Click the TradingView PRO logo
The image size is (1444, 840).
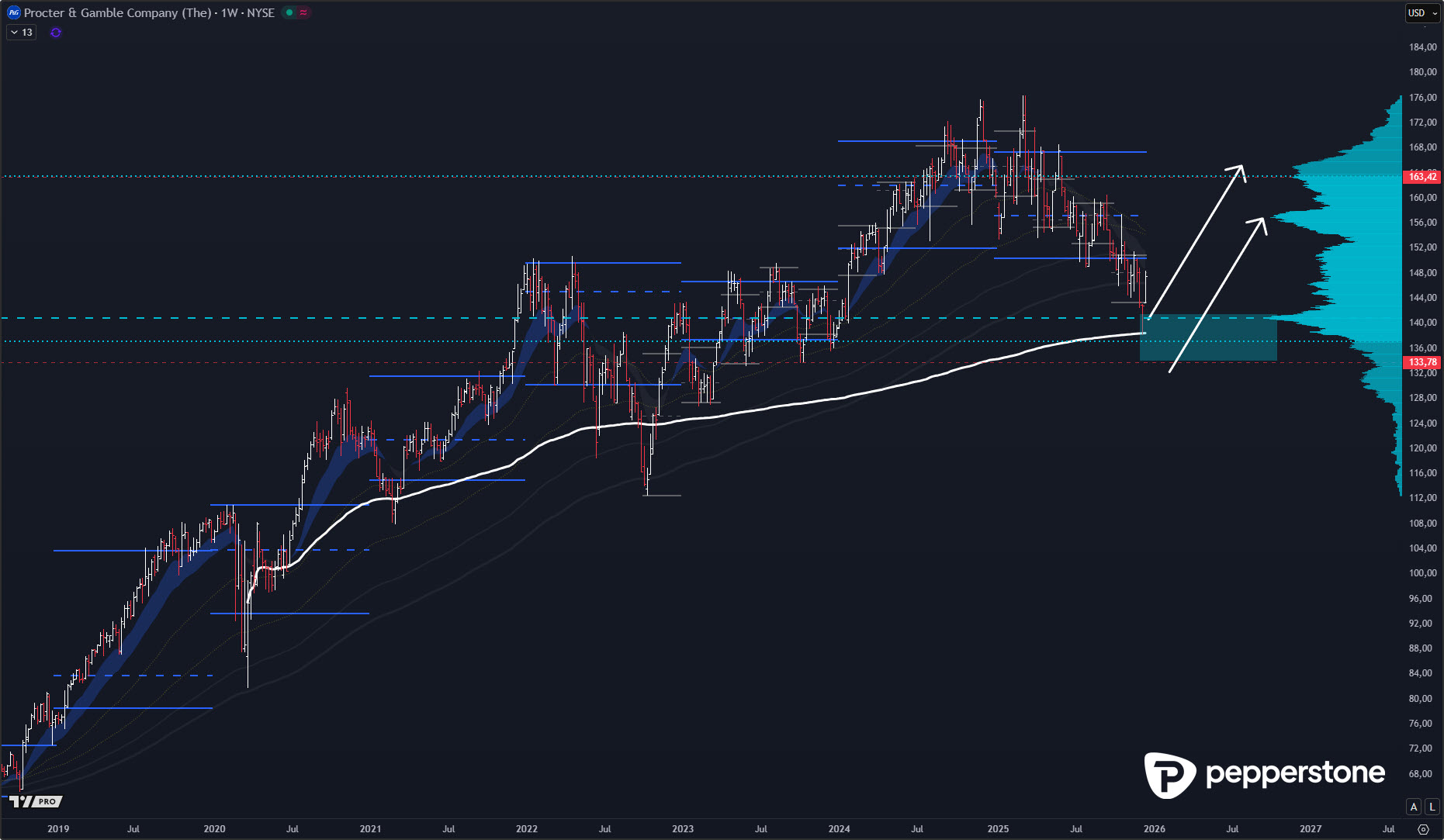[36, 801]
